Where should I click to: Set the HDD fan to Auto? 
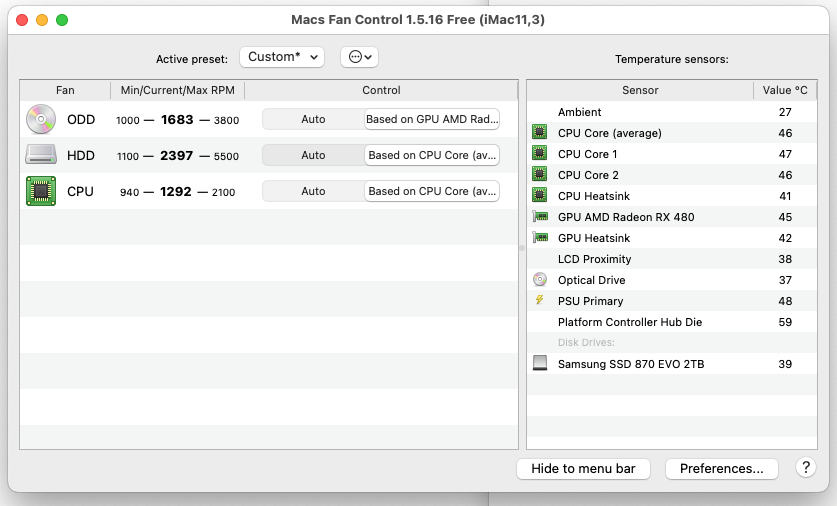pos(313,155)
